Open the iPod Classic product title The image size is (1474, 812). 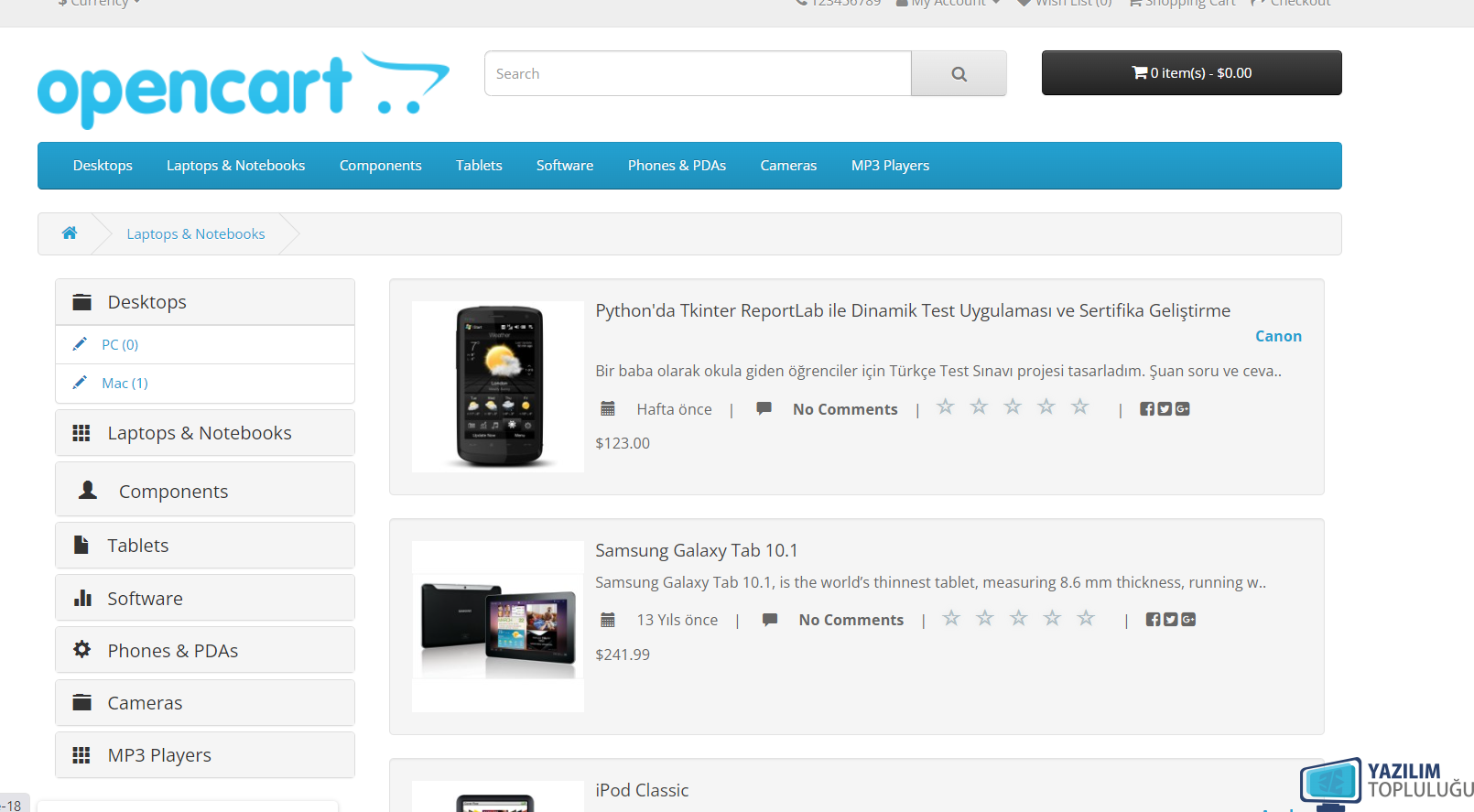point(642,790)
